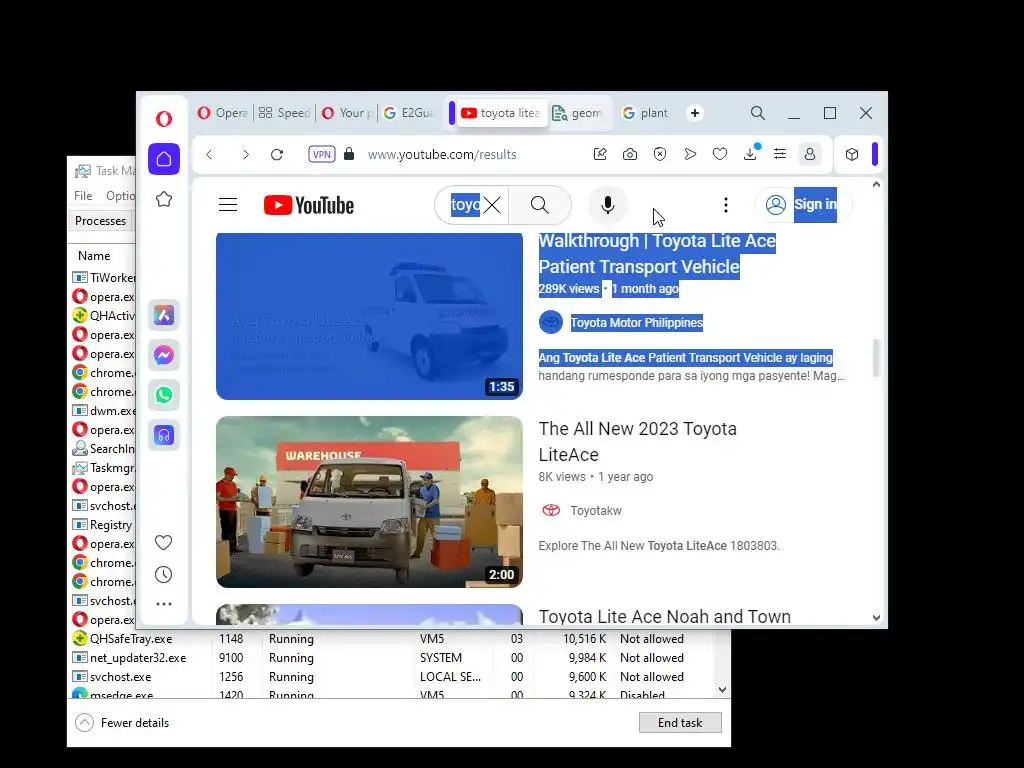Viewport: 1024px width, 768px height.
Task: Add page to bookmarks with heart icon
Action: pyautogui.click(x=720, y=154)
